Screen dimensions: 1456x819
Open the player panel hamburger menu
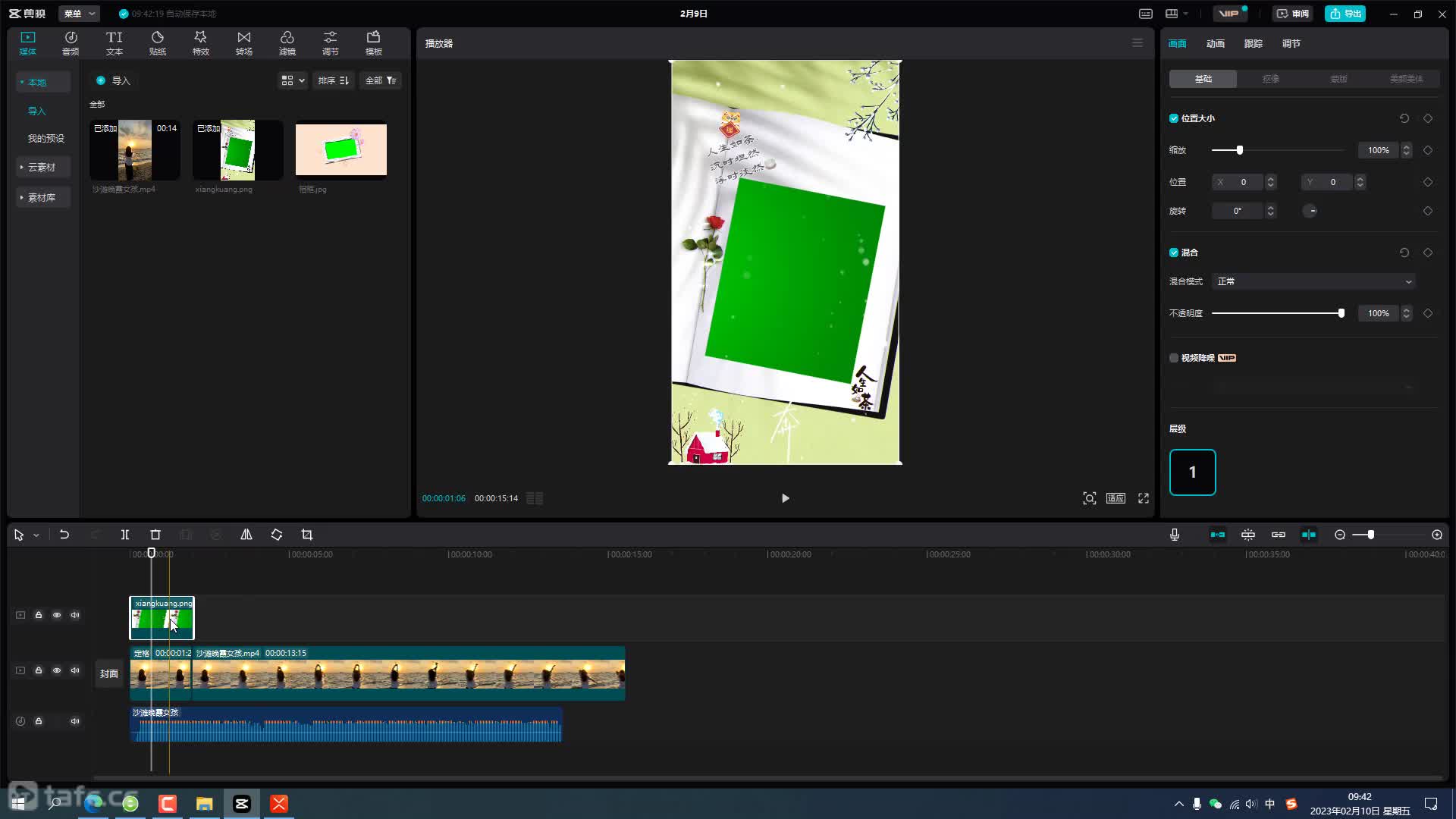click(x=1137, y=43)
